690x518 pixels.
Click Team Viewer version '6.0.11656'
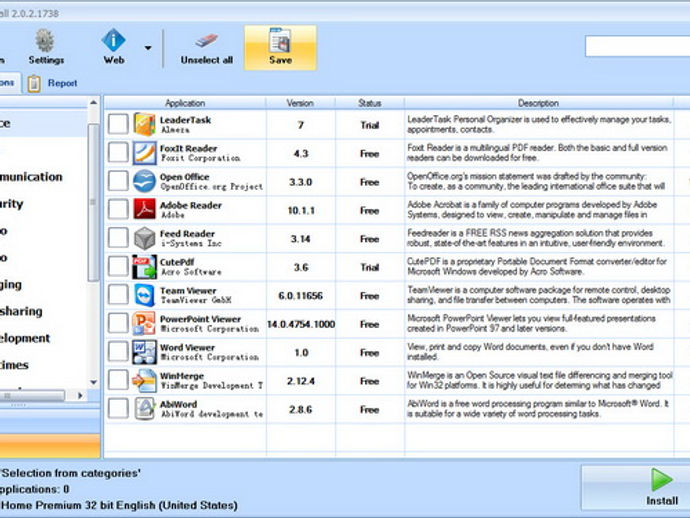coord(301,296)
